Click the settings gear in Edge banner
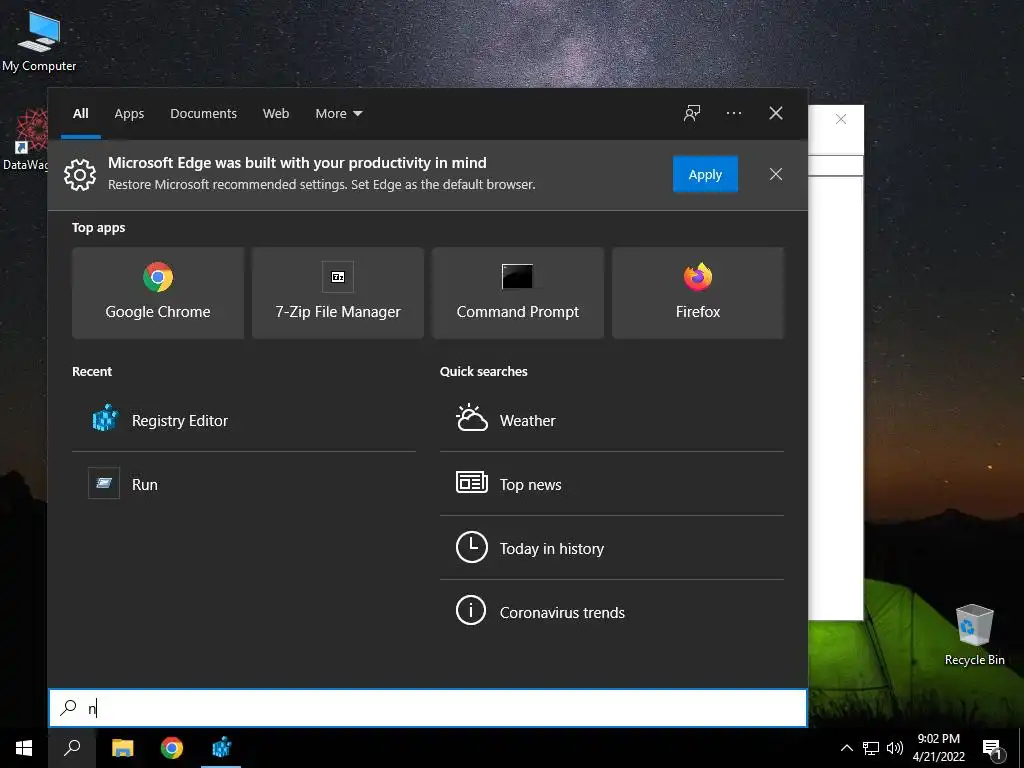The height and width of the screenshot is (768, 1024). (x=80, y=174)
